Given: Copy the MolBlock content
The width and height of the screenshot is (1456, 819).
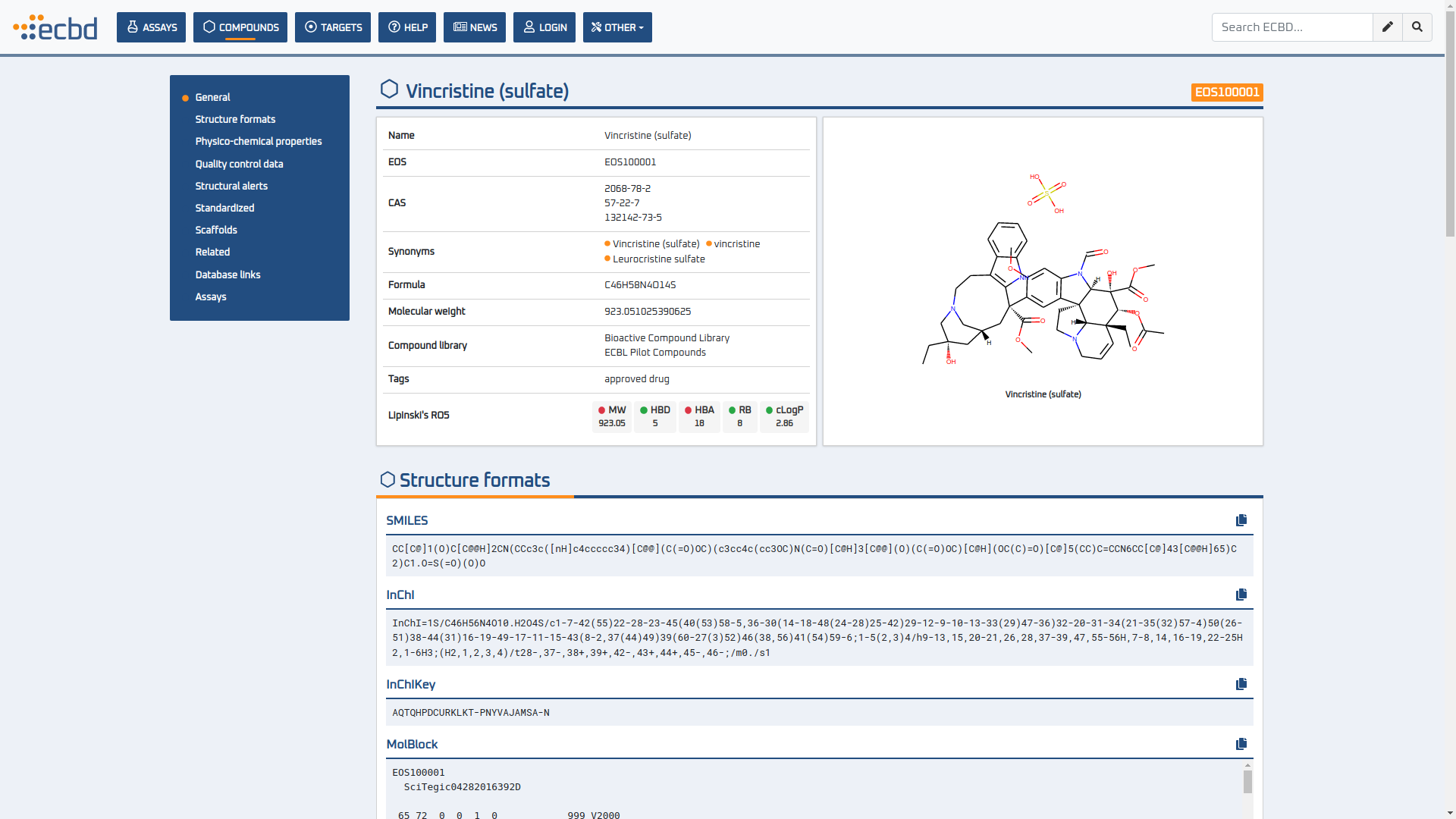Looking at the screenshot, I should (1241, 744).
